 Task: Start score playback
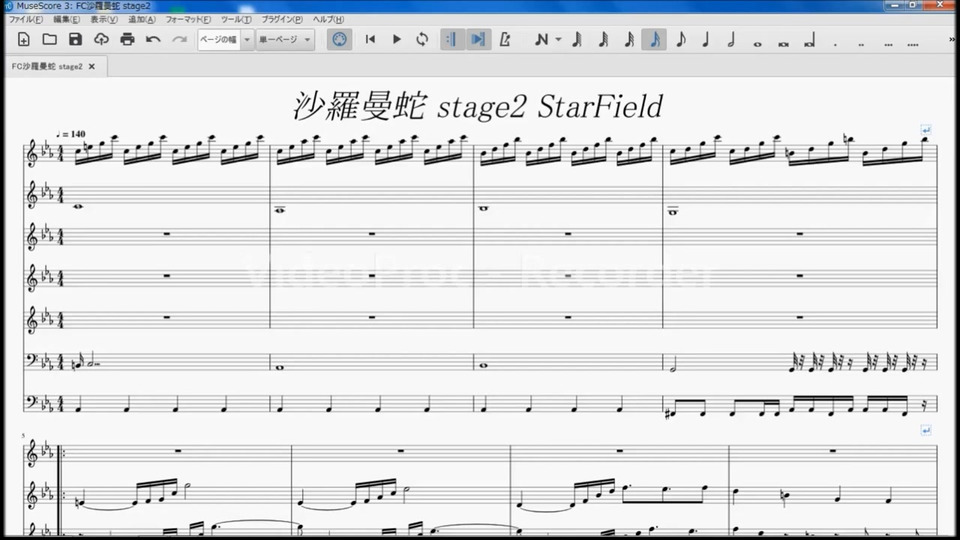point(396,40)
